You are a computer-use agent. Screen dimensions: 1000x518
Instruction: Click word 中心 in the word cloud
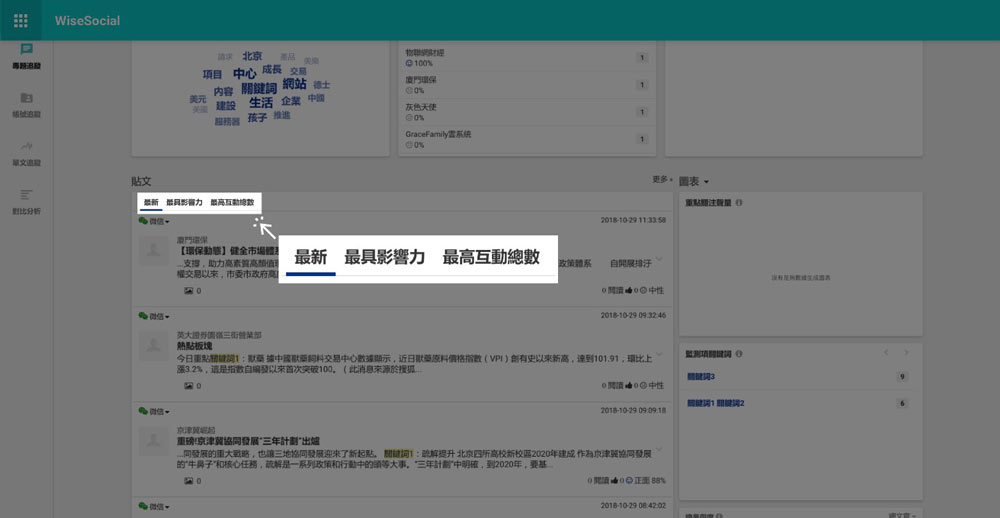[x=244, y=73]
